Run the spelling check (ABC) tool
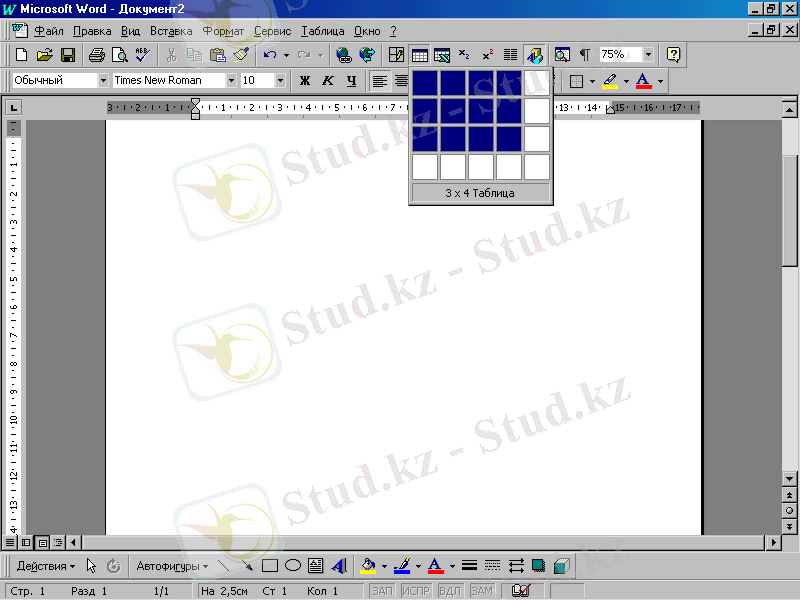 (x=142, y=55)
